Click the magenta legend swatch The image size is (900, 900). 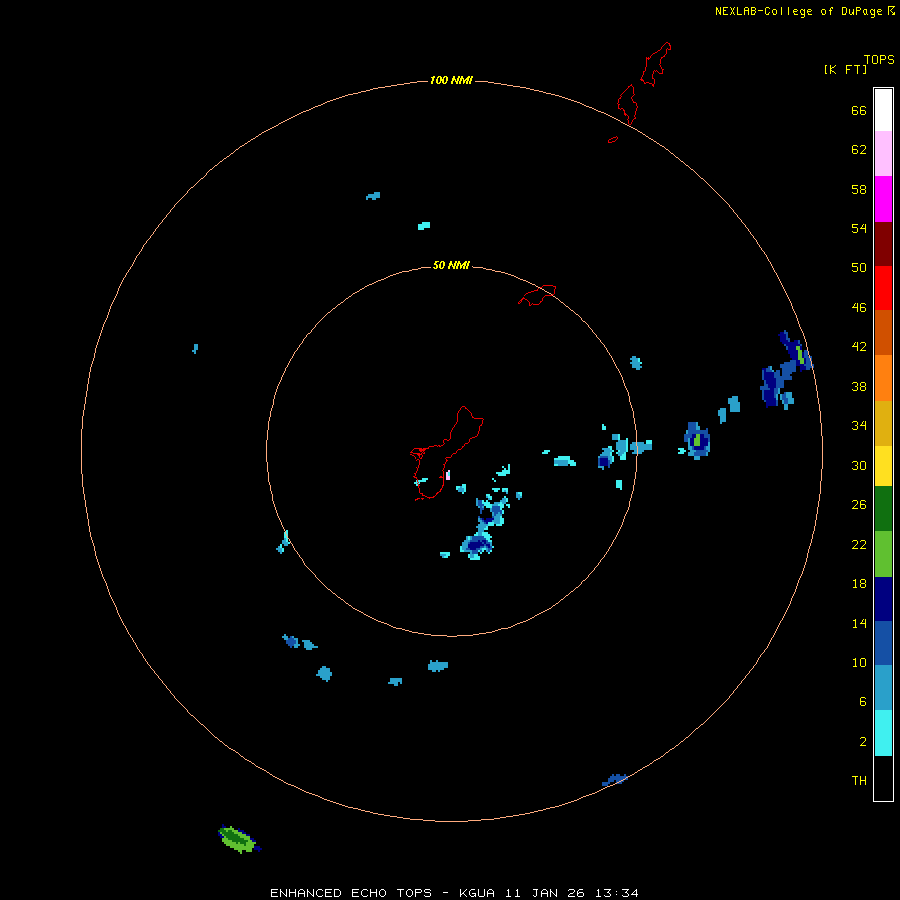pyautogui.click(x=883, y=199)
